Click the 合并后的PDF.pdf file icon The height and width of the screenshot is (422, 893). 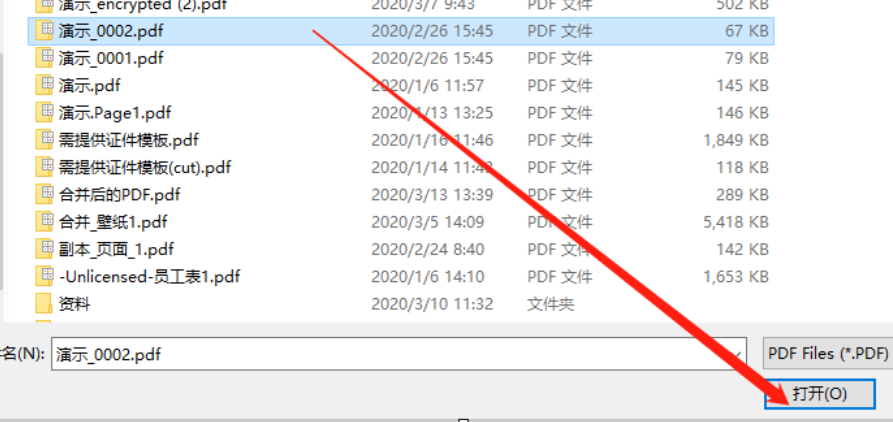(x=44, y=195)
